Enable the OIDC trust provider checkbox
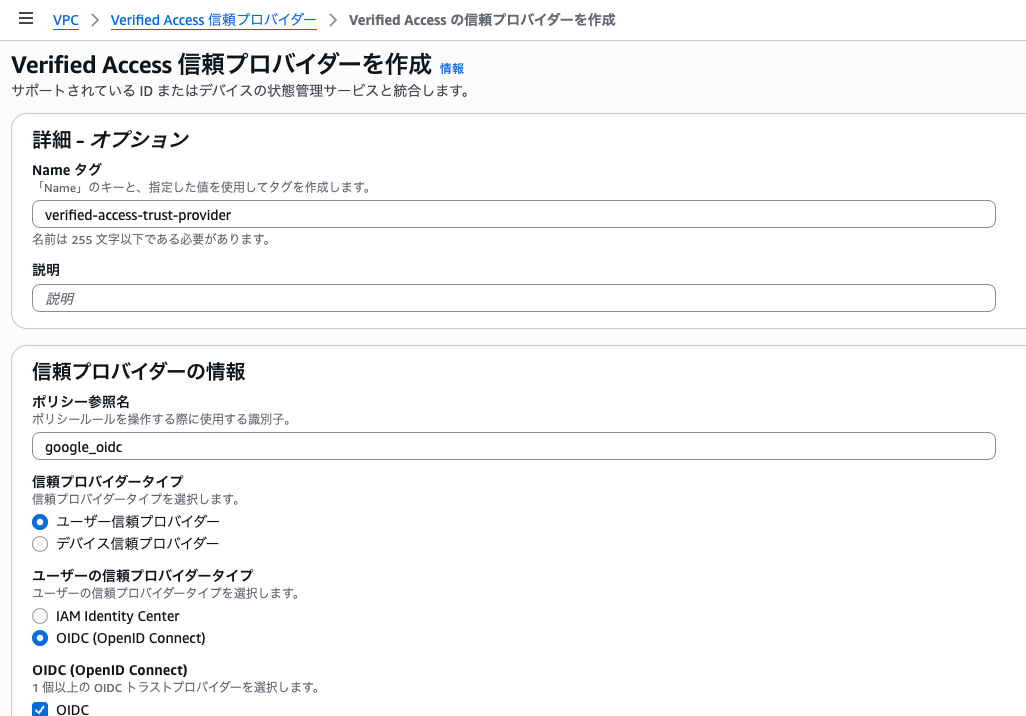 39,709
